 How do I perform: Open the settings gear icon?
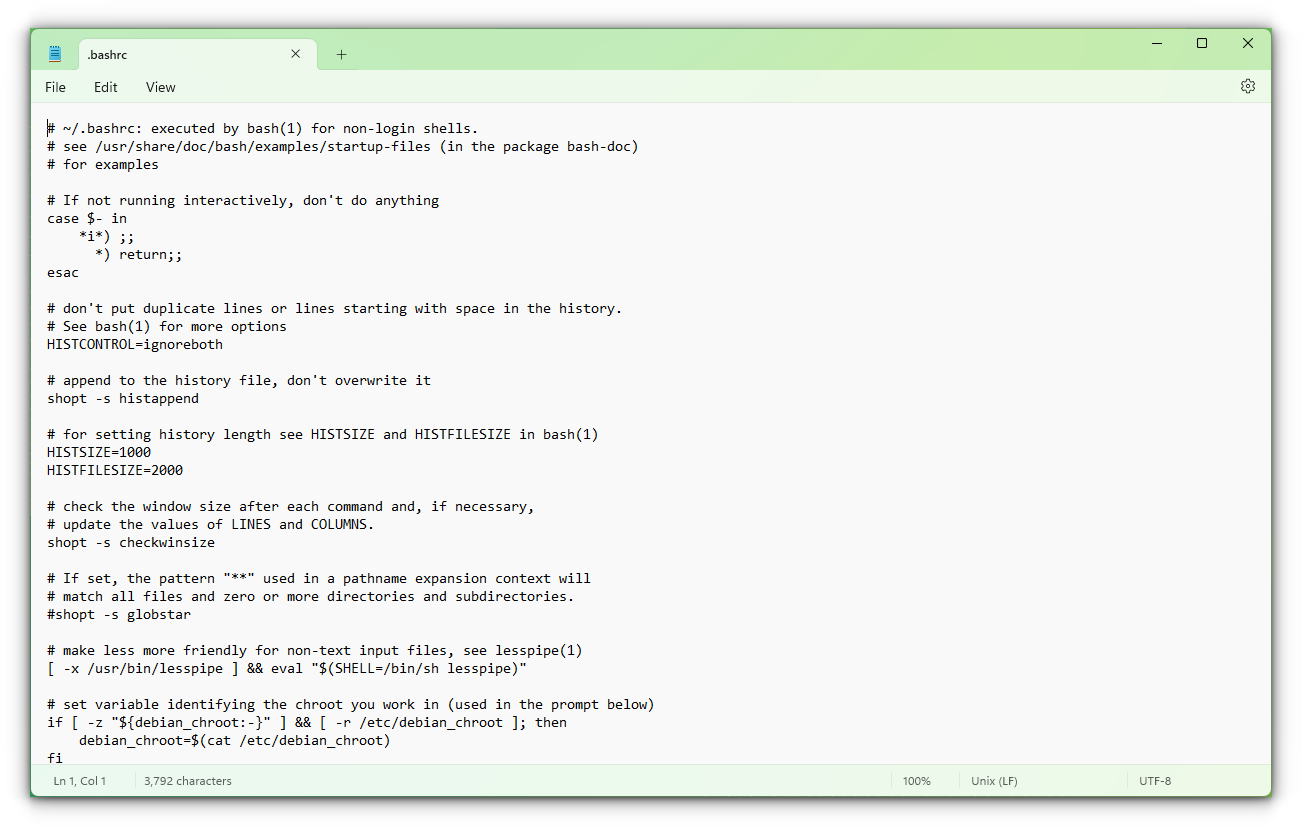[1248, 86]
